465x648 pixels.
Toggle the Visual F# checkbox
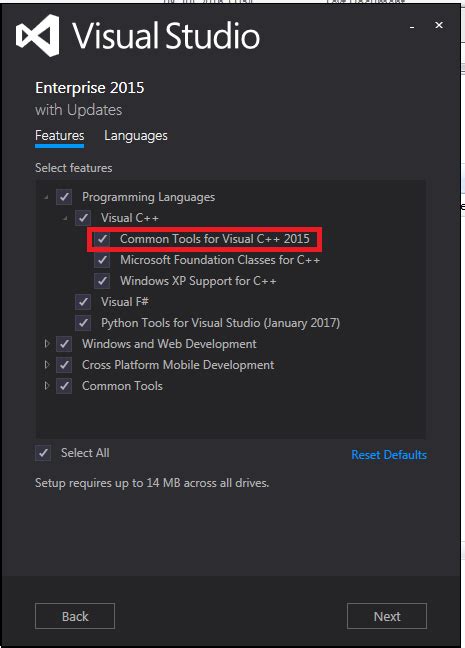click(83, 302)
